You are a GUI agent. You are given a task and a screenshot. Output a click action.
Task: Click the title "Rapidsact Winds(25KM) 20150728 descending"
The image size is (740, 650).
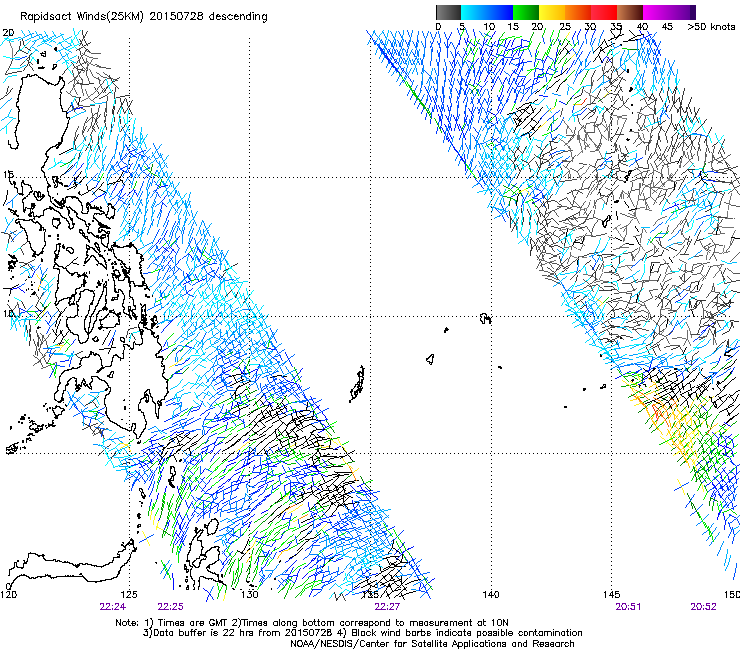coord(143,17)
